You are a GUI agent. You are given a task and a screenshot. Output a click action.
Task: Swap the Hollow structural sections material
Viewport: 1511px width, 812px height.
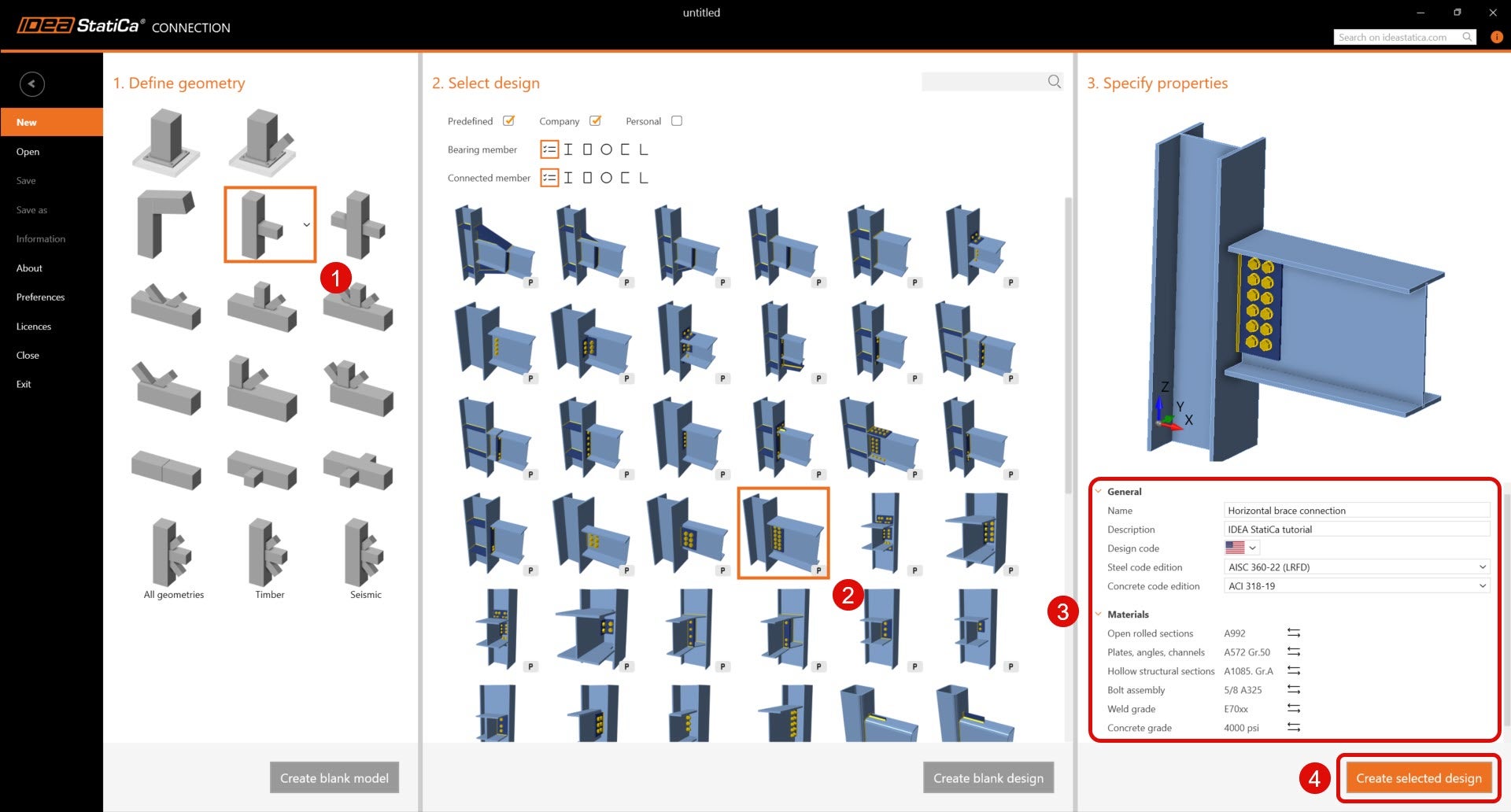click(x=1294, y=670)
